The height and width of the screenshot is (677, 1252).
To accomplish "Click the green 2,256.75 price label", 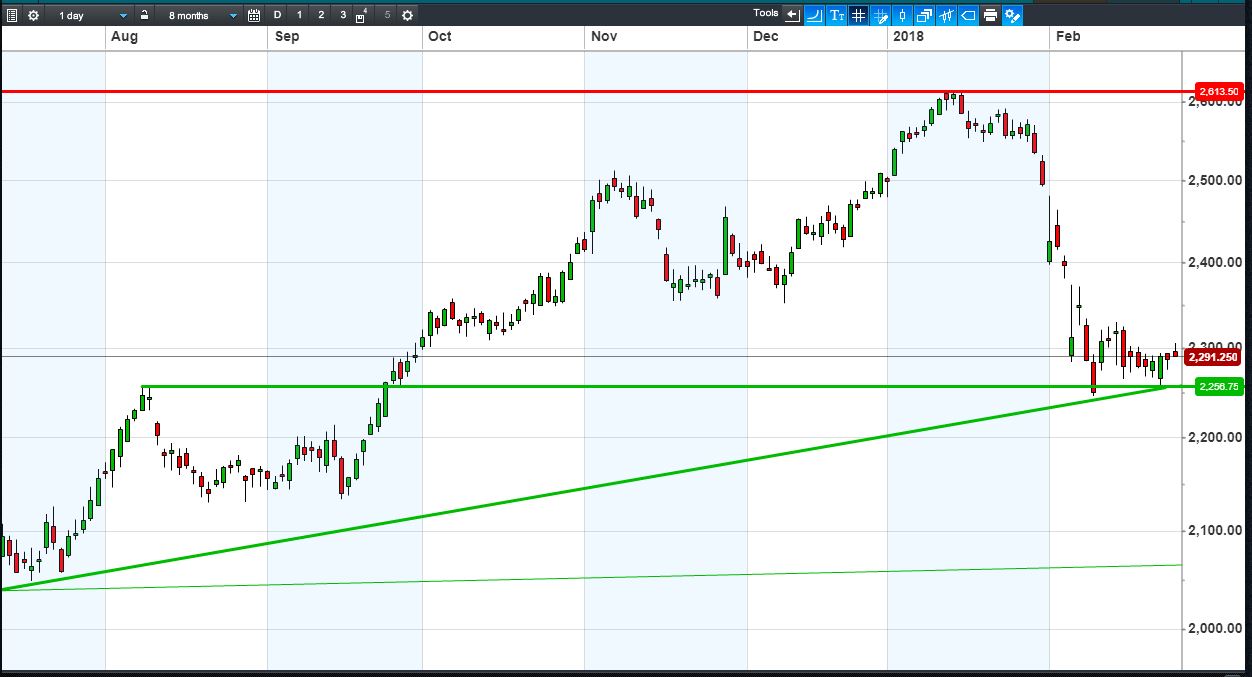I will coord(1219,387).
